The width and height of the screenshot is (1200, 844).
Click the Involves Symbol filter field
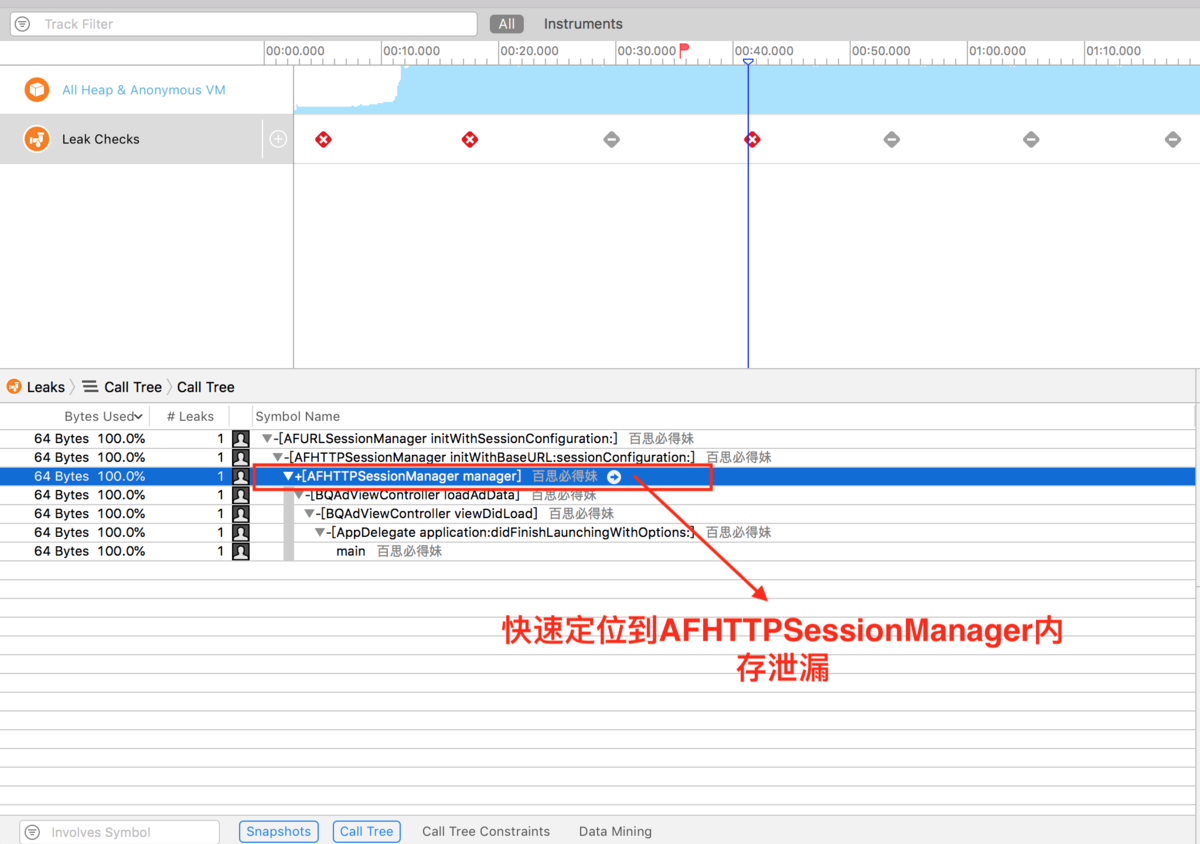point(119,832)
